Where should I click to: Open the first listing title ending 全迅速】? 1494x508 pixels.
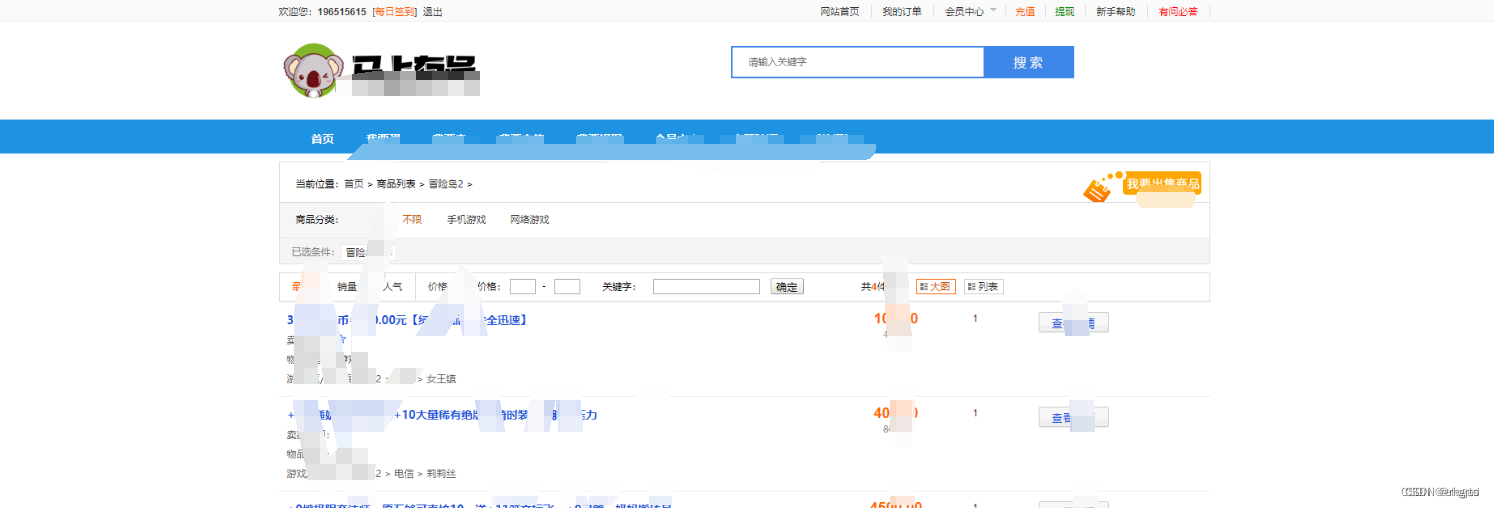coord(407,320)
